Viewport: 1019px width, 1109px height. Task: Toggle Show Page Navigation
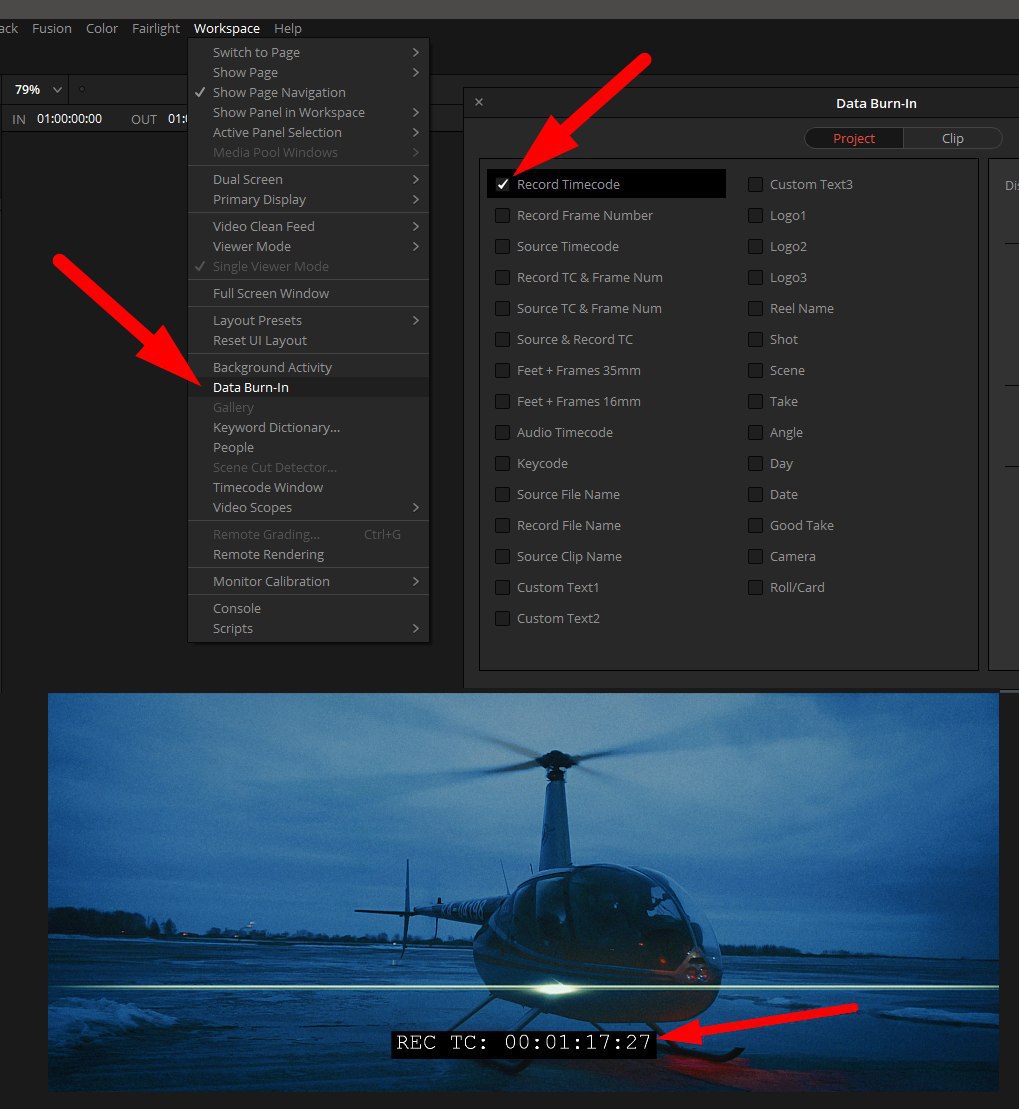click(x=308, y=92)
